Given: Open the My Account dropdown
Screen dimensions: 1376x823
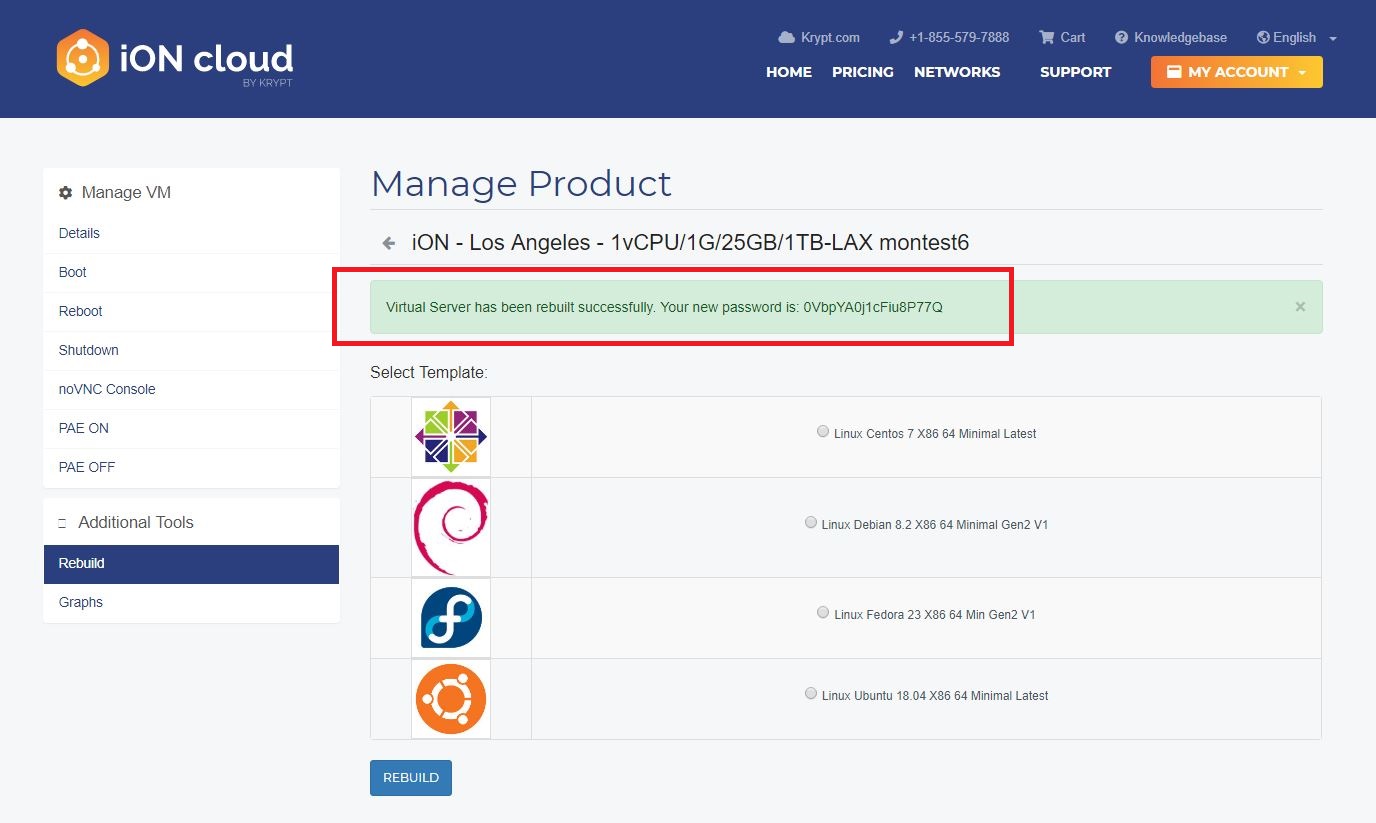Looking at the screenshot, I should point(1237,72).
